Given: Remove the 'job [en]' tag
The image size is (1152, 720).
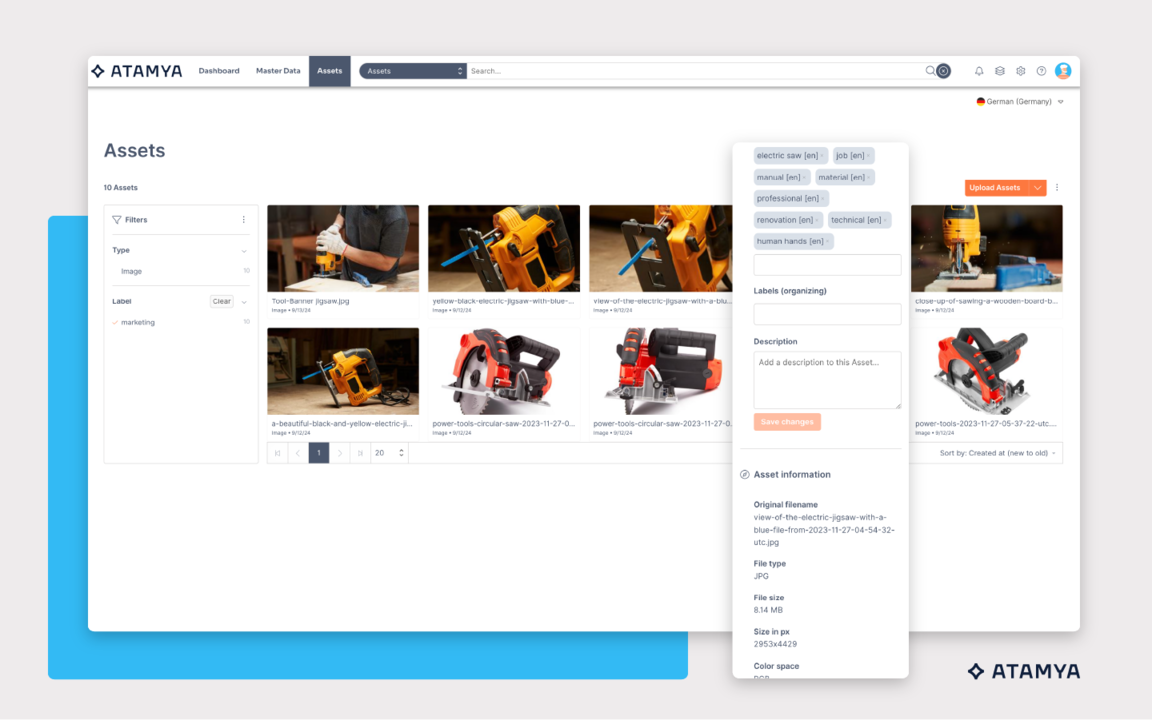Looking at the screenshot, I should click(868, 156).
